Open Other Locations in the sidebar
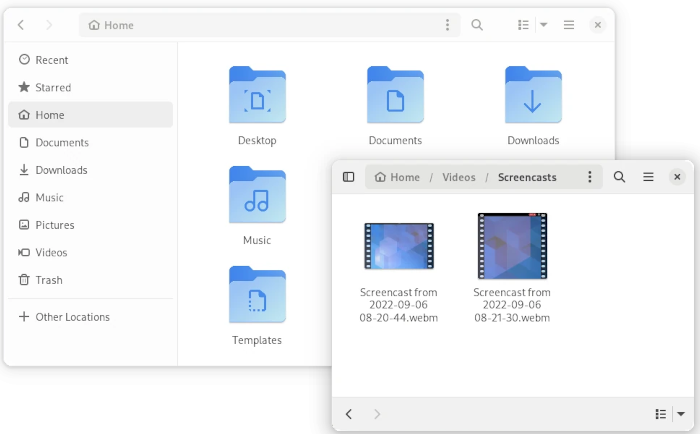 90,317
